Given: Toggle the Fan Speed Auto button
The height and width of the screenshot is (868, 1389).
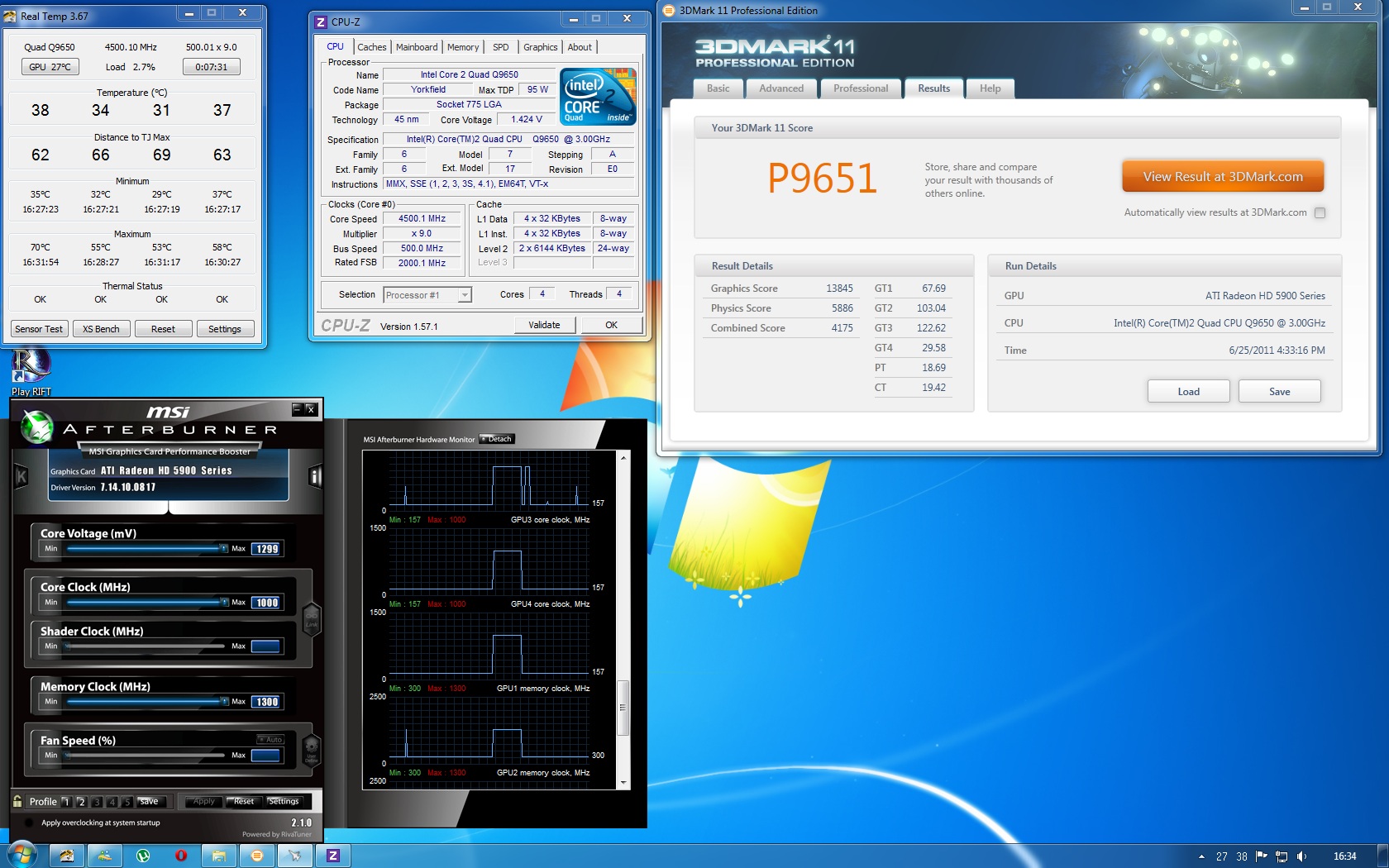Looking at the screenshot, I should coord(271,739).
